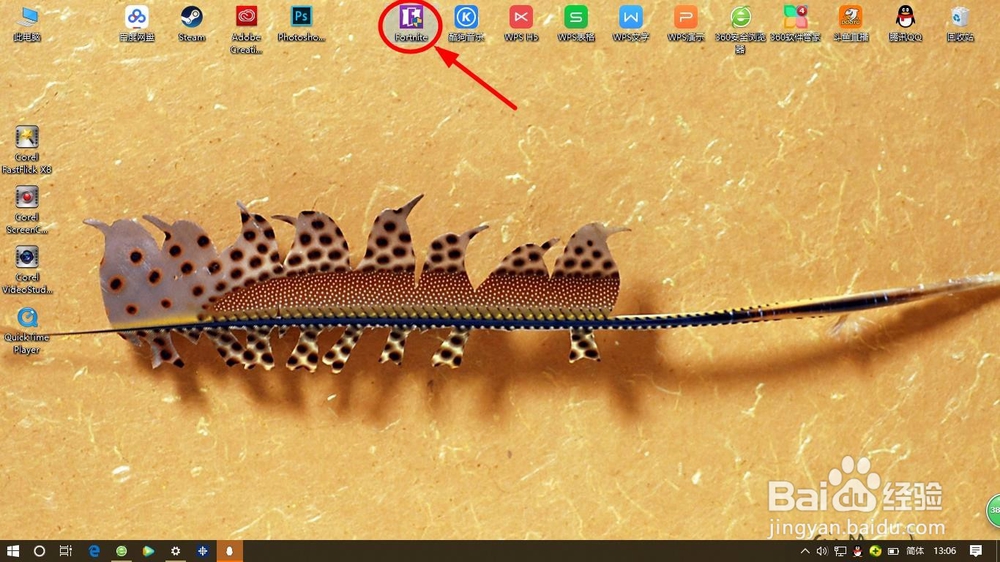Open the red tray icon beside network

click(x=858, y=551)
